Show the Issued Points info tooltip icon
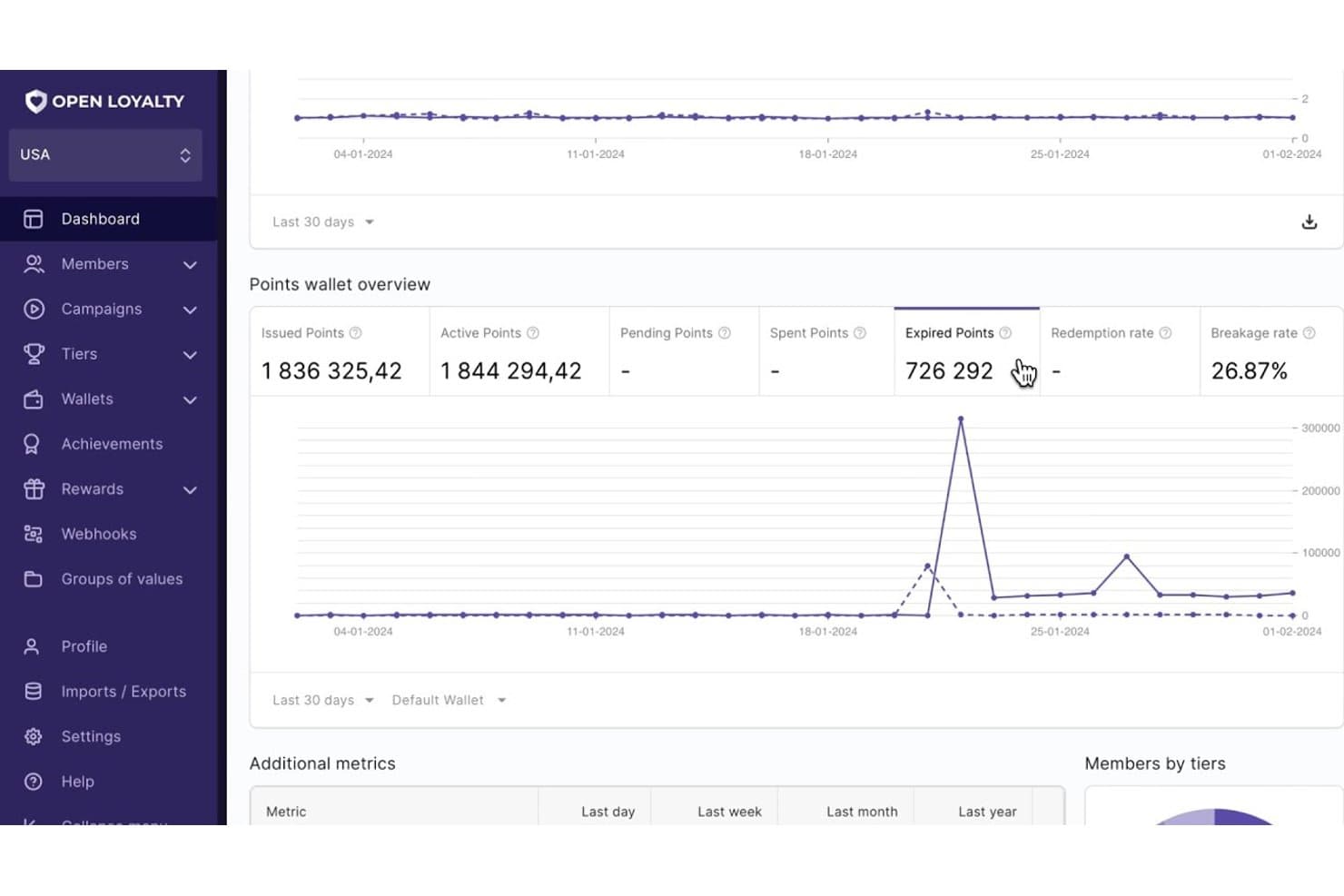This screenshot has width=1344, height=896. [356, 333]
